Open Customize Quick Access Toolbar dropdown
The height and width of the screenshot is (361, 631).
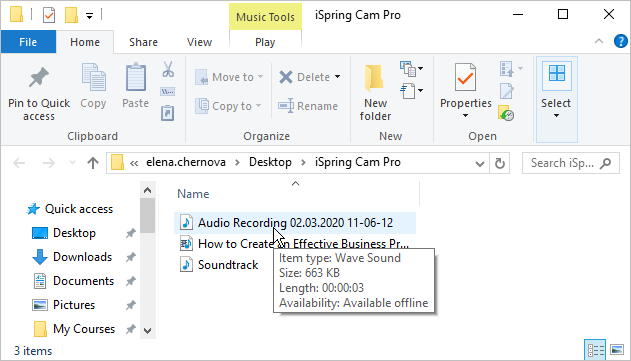[89, 16]
